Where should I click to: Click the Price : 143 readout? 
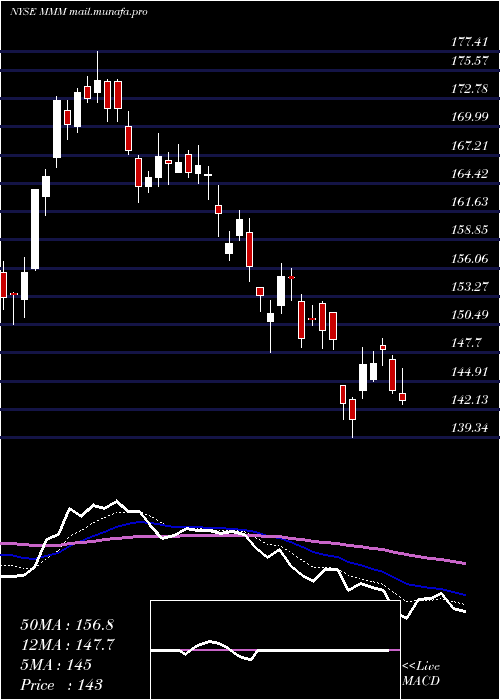(61, 684)
